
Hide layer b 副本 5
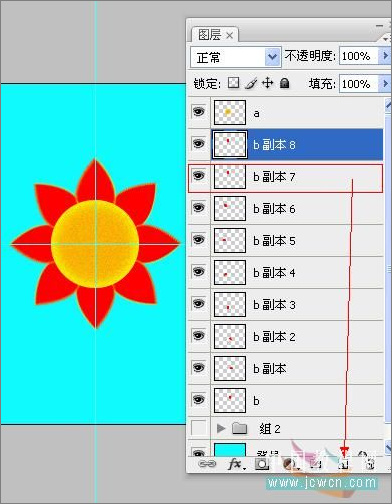199,239
